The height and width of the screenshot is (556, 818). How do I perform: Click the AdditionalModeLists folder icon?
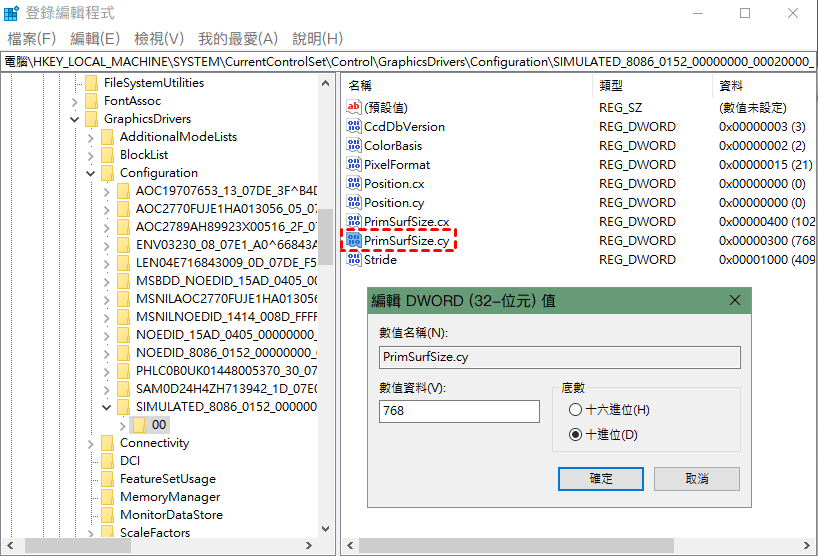pos(107,137)
